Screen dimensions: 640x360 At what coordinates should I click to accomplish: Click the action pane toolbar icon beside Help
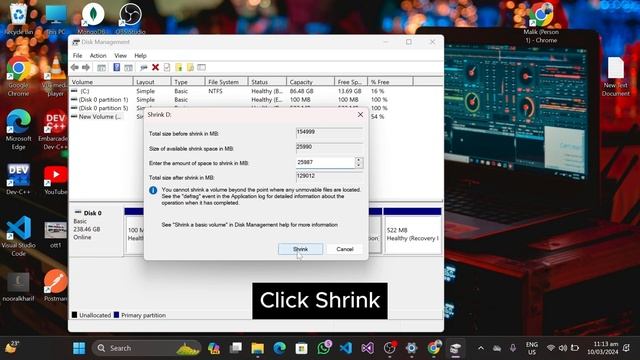pyautogui.click(x=129, y=68)
